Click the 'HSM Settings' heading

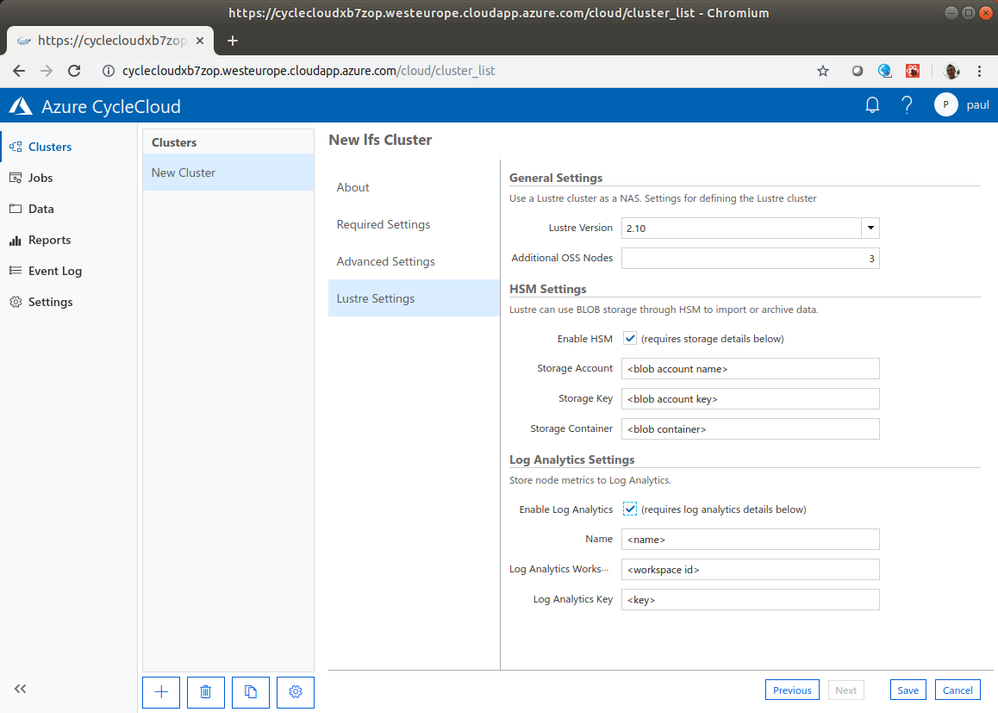pos(547,289)
